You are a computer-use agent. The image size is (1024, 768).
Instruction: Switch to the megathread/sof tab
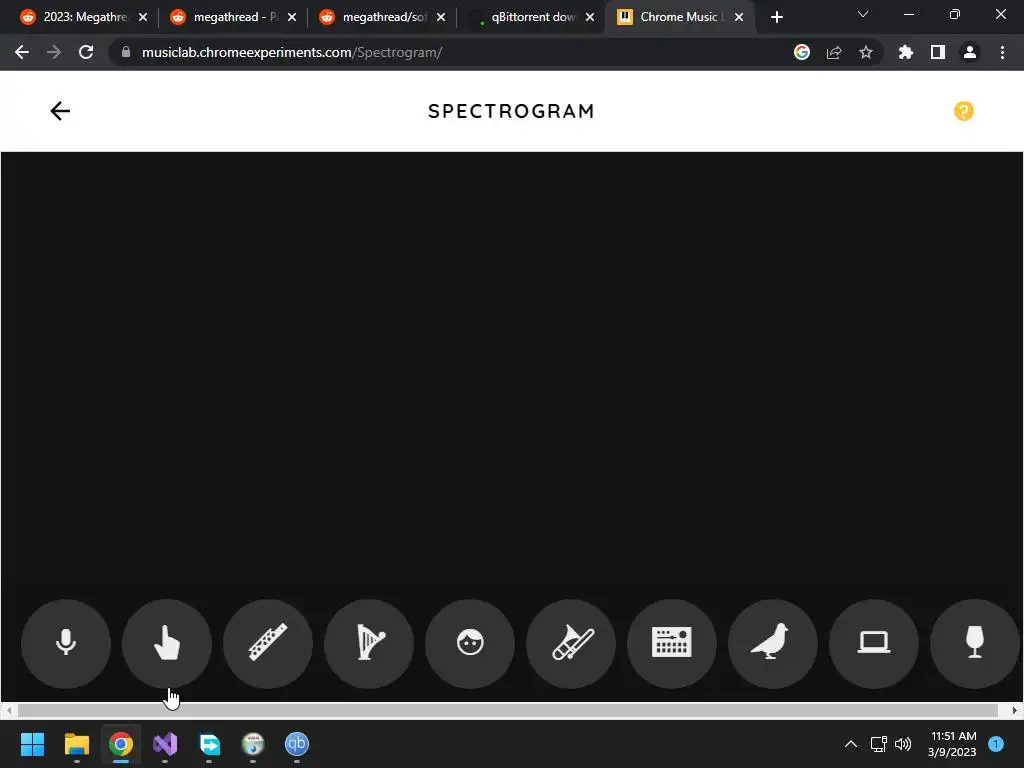384,17
